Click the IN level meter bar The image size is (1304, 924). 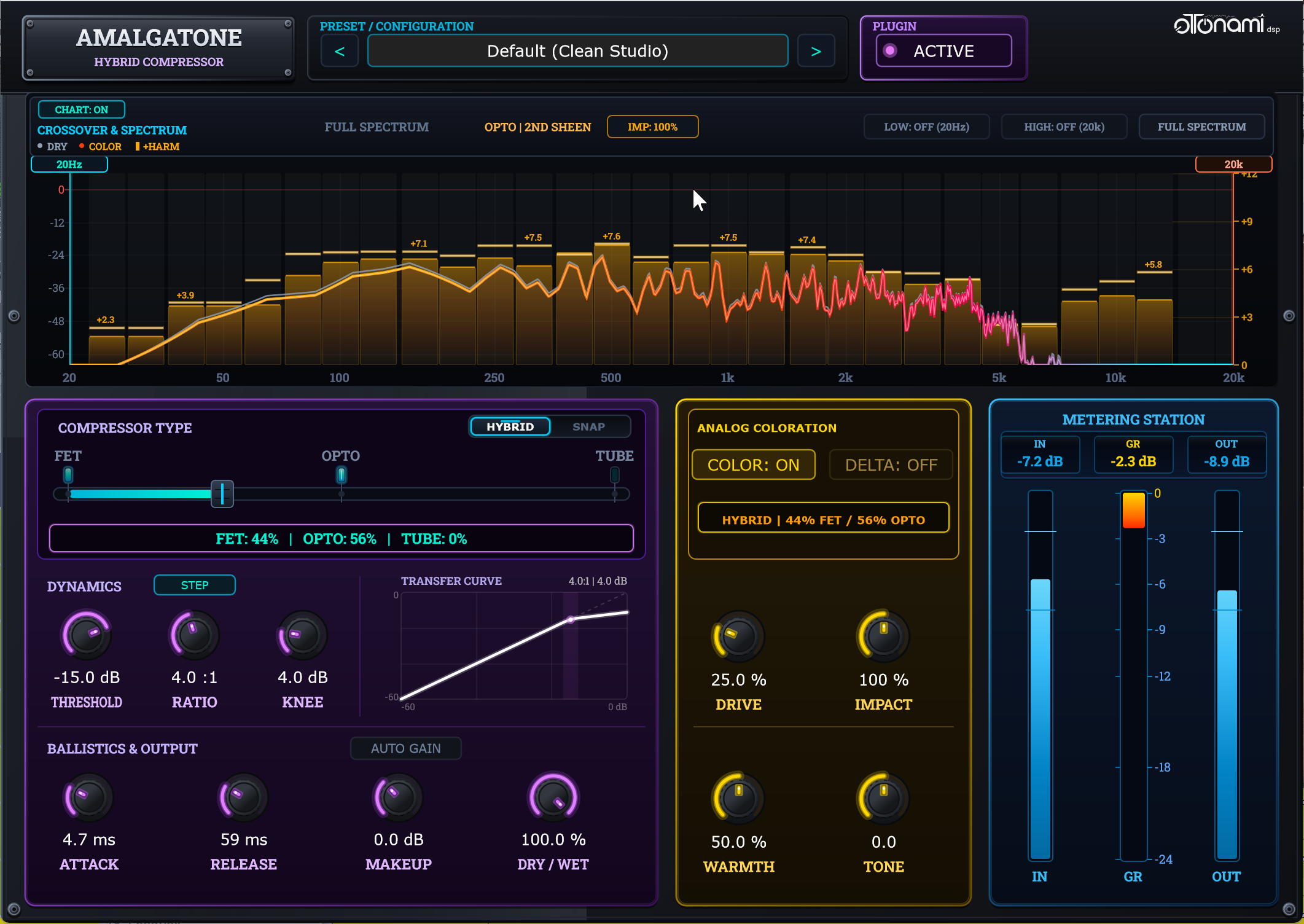(1040, 675)
